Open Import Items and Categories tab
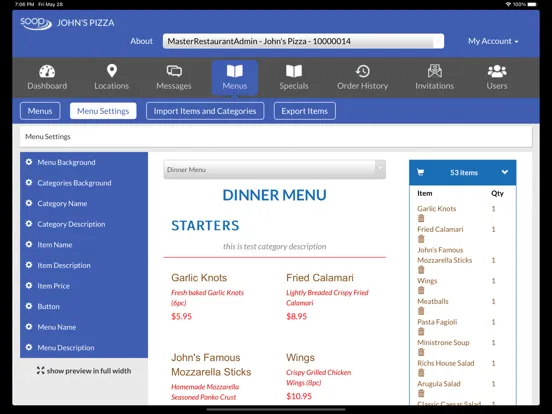 coord(205,111)
